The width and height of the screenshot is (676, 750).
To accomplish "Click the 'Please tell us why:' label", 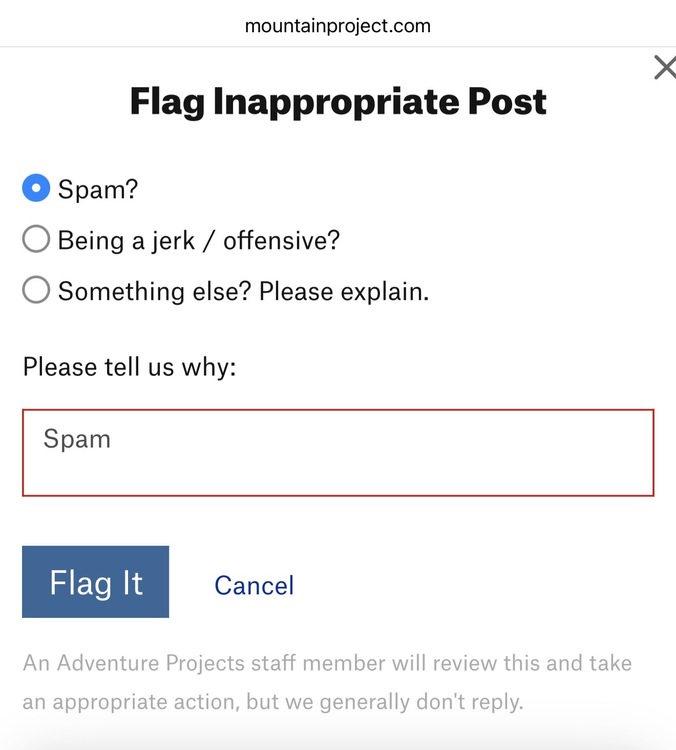I will click(129, 366).
